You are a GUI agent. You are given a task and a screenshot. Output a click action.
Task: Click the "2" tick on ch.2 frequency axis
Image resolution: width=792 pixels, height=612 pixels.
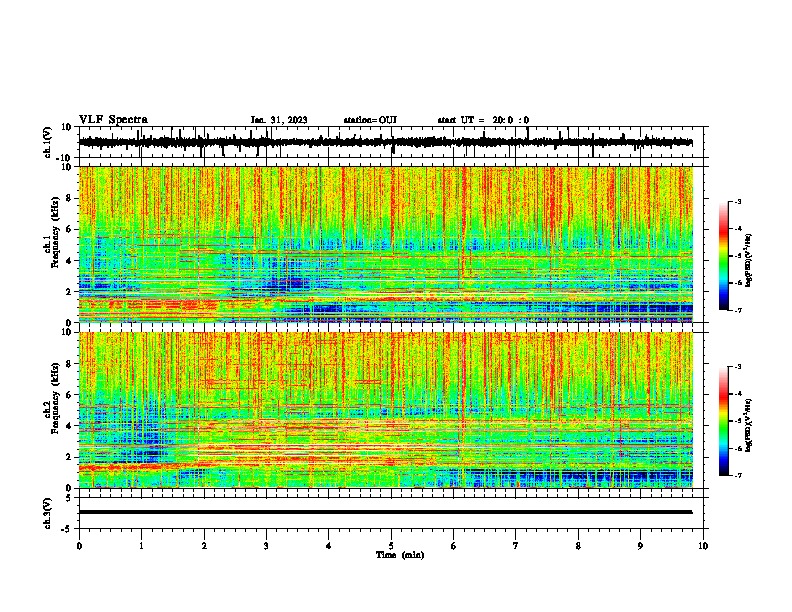coord(69,457)
